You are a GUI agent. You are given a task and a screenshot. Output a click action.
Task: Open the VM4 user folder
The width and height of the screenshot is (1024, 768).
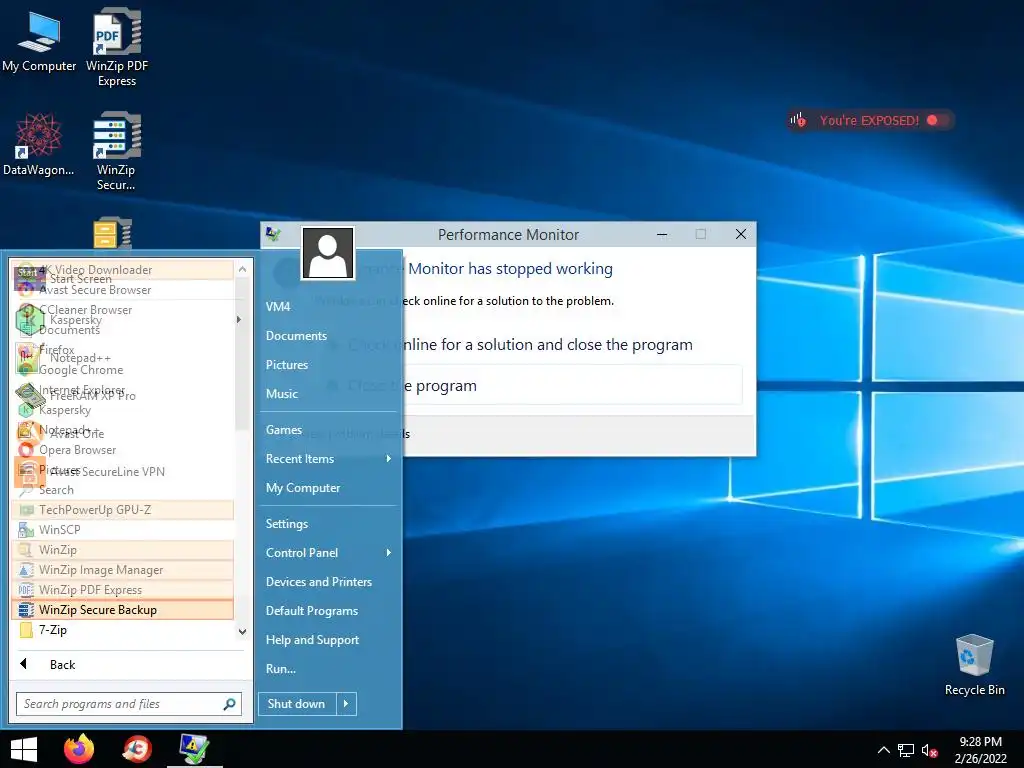329,306
